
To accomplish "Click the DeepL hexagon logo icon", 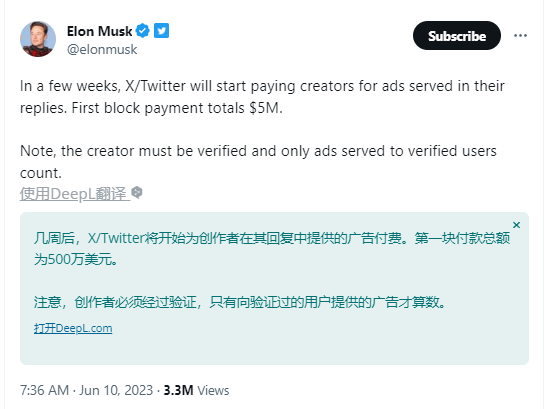I will coord(137,193).
